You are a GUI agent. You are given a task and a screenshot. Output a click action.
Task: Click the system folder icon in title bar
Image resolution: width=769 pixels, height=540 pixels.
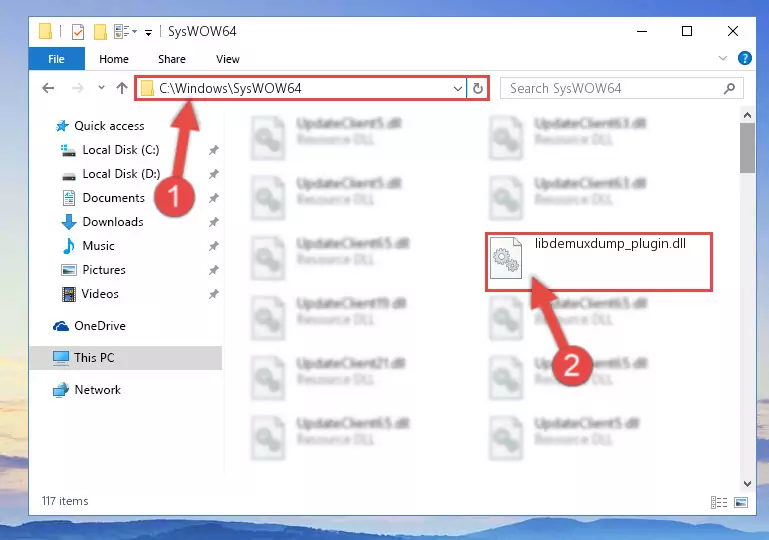pos(45,31)
